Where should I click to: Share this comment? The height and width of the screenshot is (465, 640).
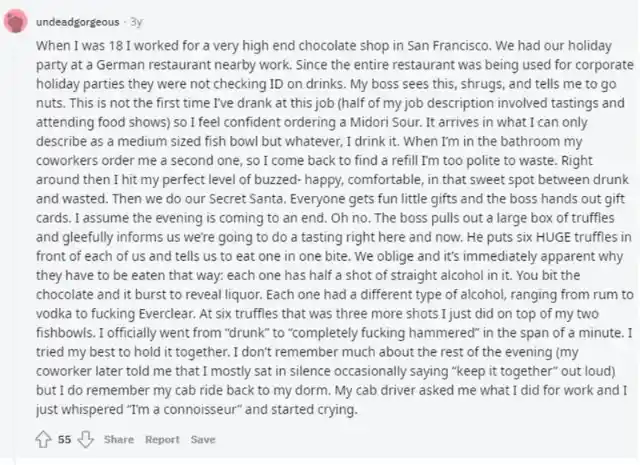119,440
